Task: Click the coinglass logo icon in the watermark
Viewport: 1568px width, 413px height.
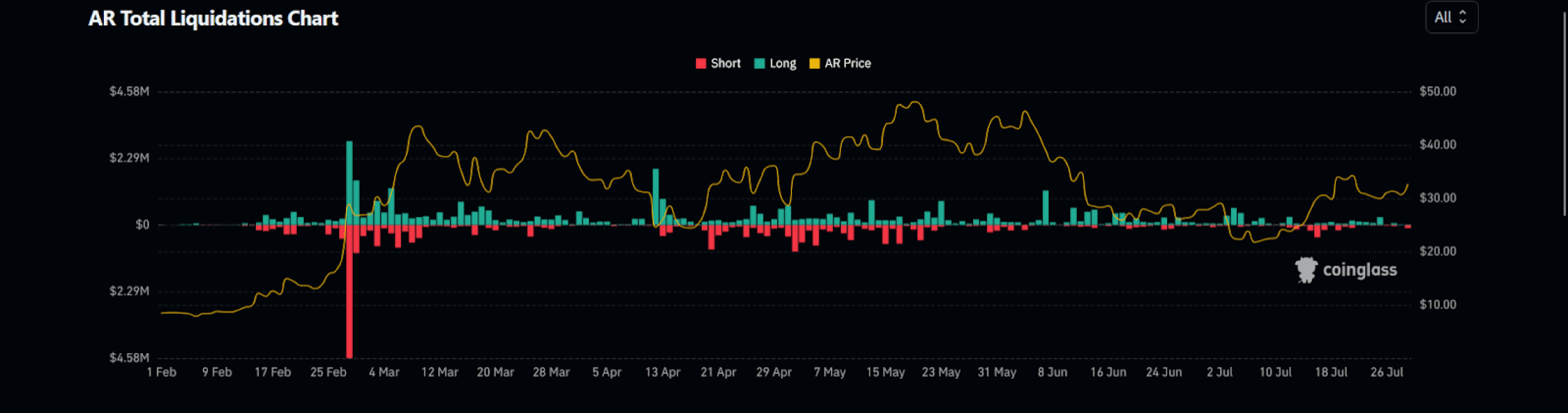Action: click(x=1305, y=270)
